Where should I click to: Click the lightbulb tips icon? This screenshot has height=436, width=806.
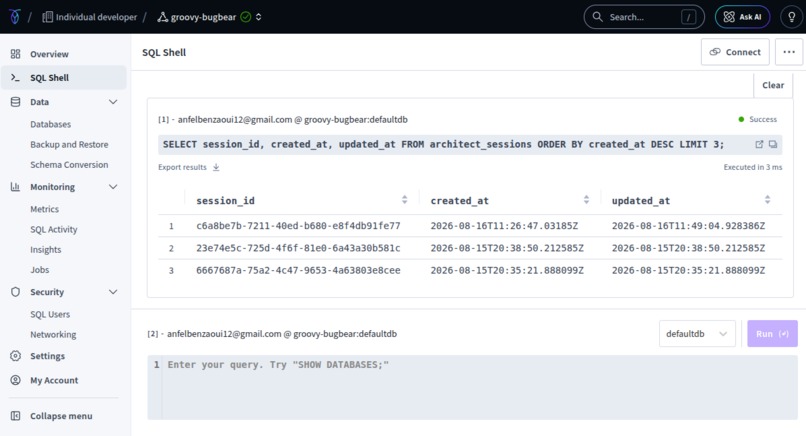(792, 17)
